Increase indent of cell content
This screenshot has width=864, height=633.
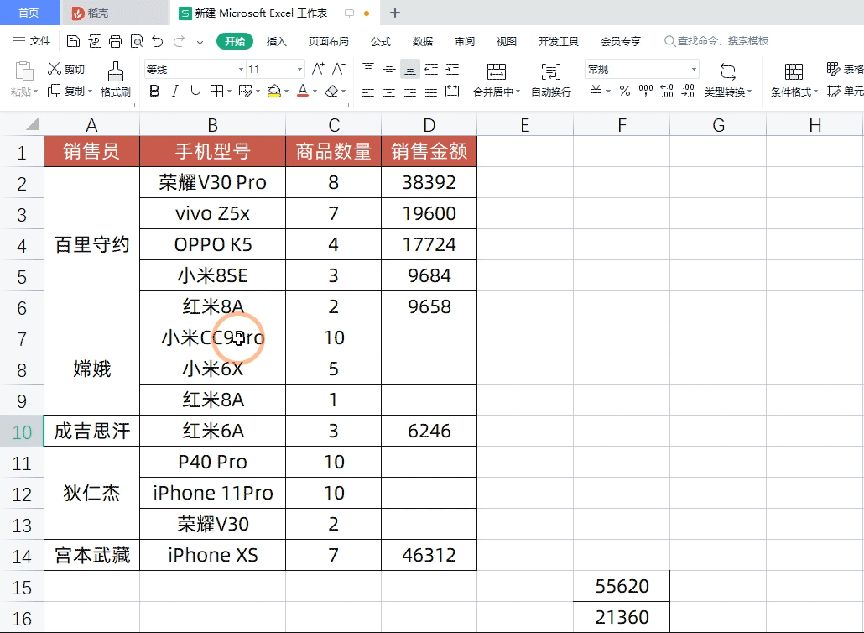click(x=452, y=69)
